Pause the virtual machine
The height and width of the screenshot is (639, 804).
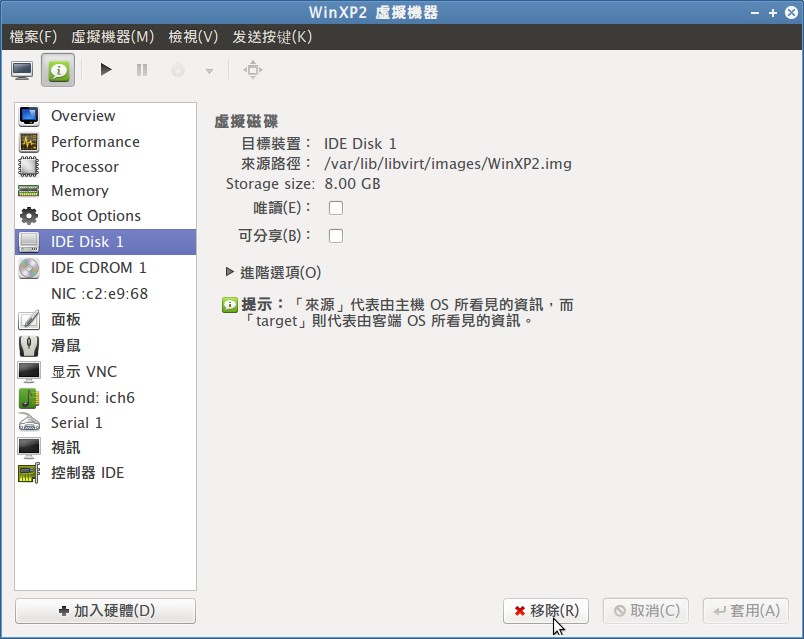pos(142,70)
